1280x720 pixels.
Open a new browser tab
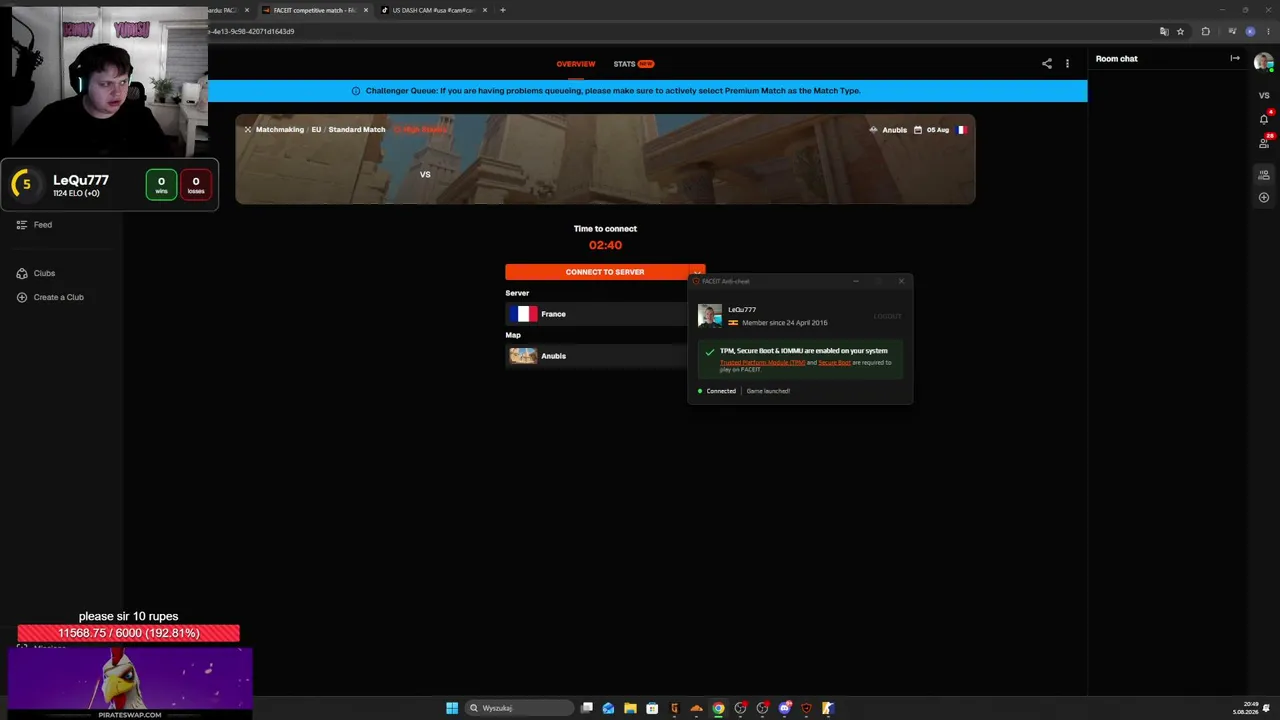click(x=503, y=10)
